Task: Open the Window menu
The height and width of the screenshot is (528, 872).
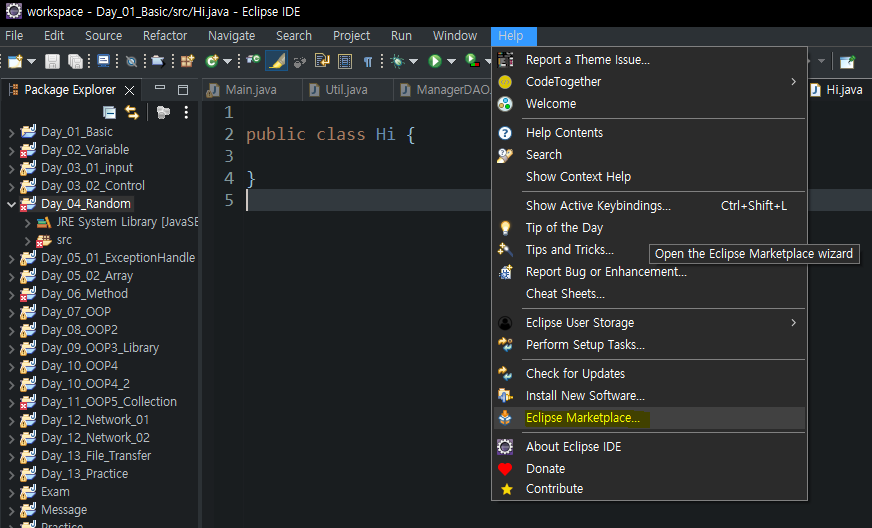Action: (455, 36)
